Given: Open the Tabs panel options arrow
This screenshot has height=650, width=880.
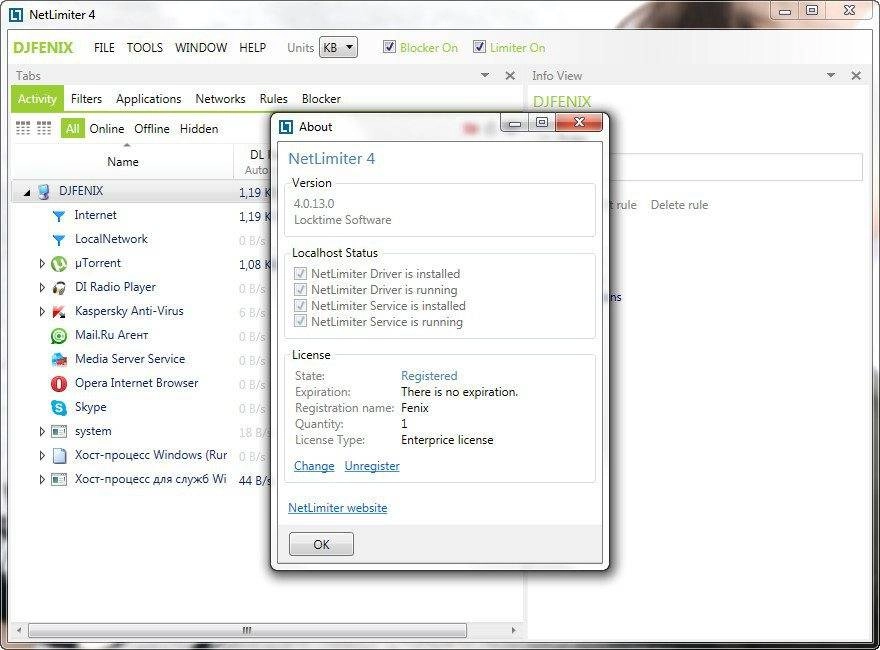Looking at the screenshot, I should pos(485,75).
